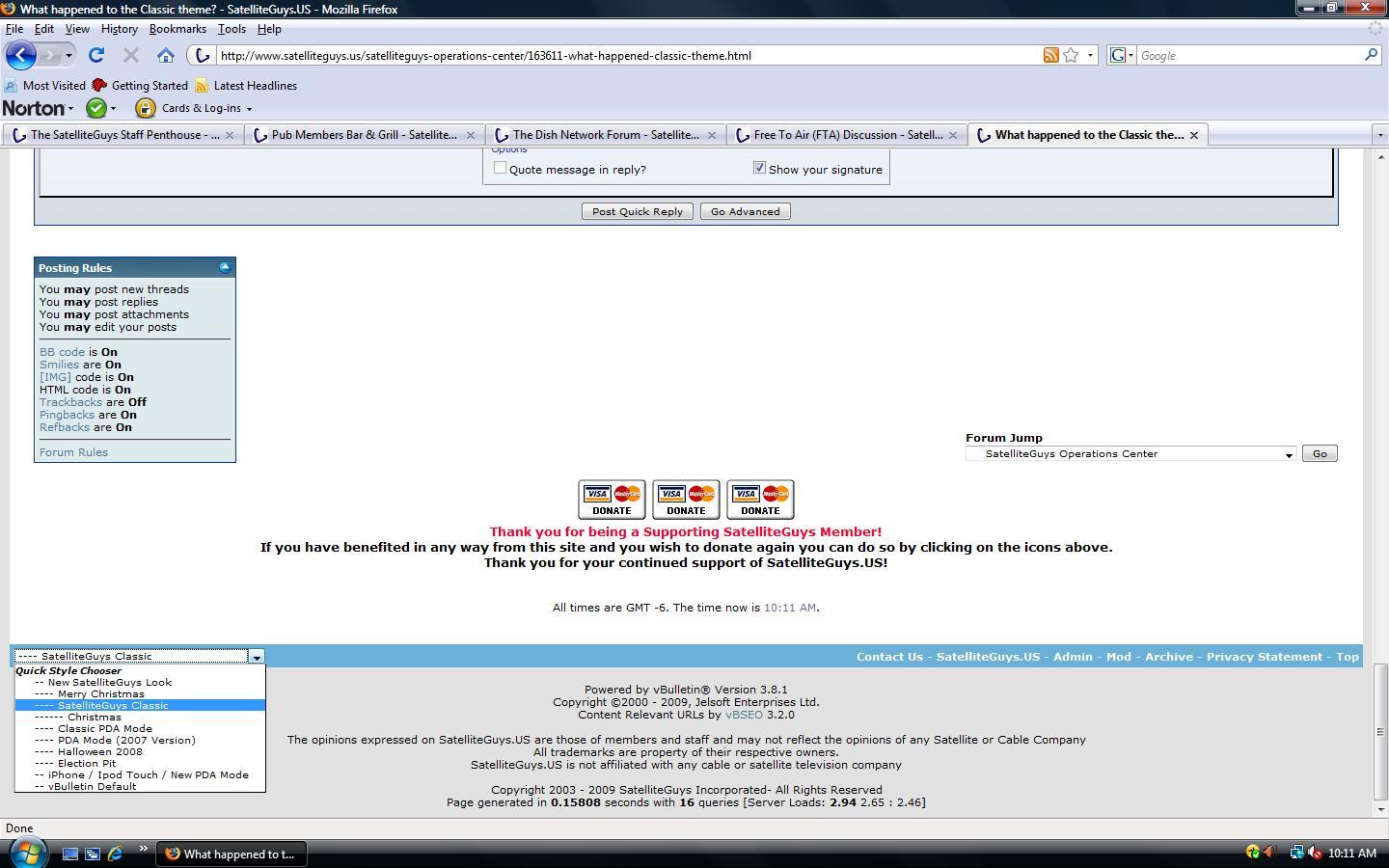Click the Go button beside Forum Jump
The height and width of the screenshot is (868, 1389).
coord(1319,453)
